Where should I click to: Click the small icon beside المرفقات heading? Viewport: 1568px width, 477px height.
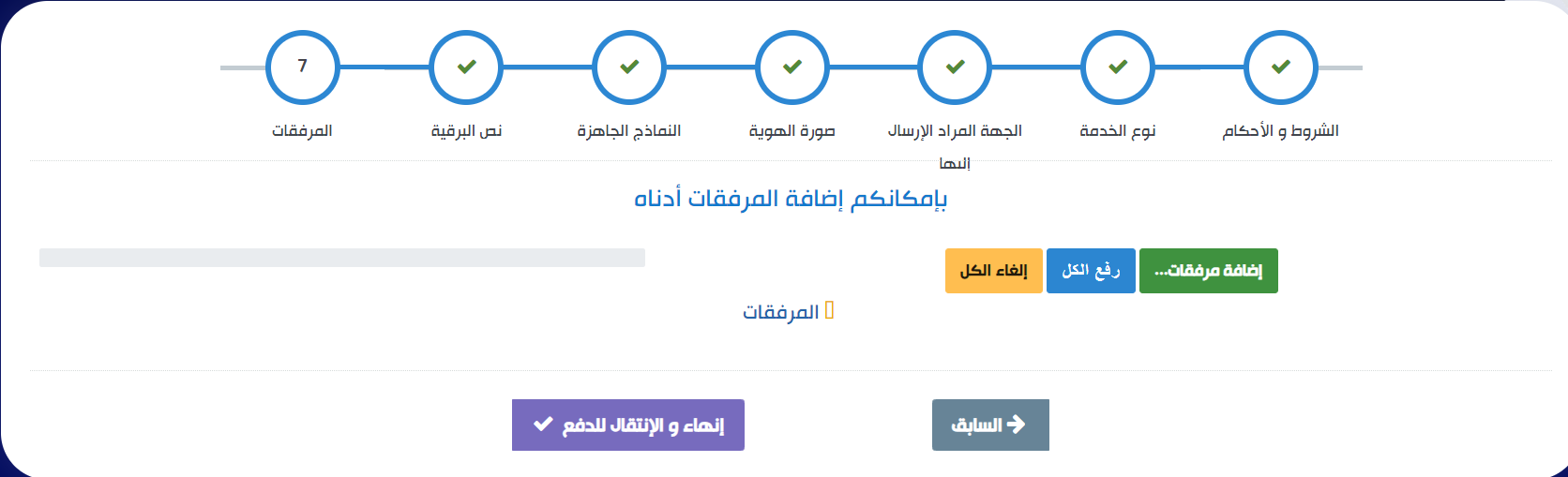829,310
